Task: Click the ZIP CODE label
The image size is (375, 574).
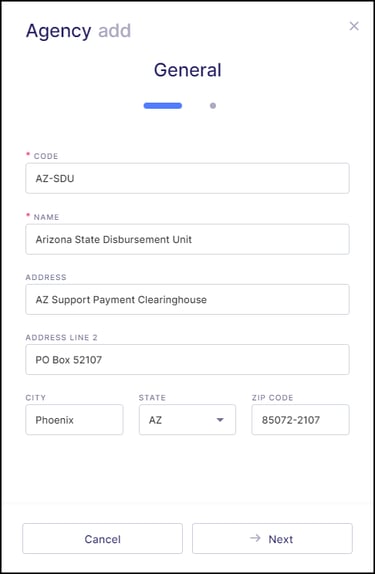Action: coord(272,398)
